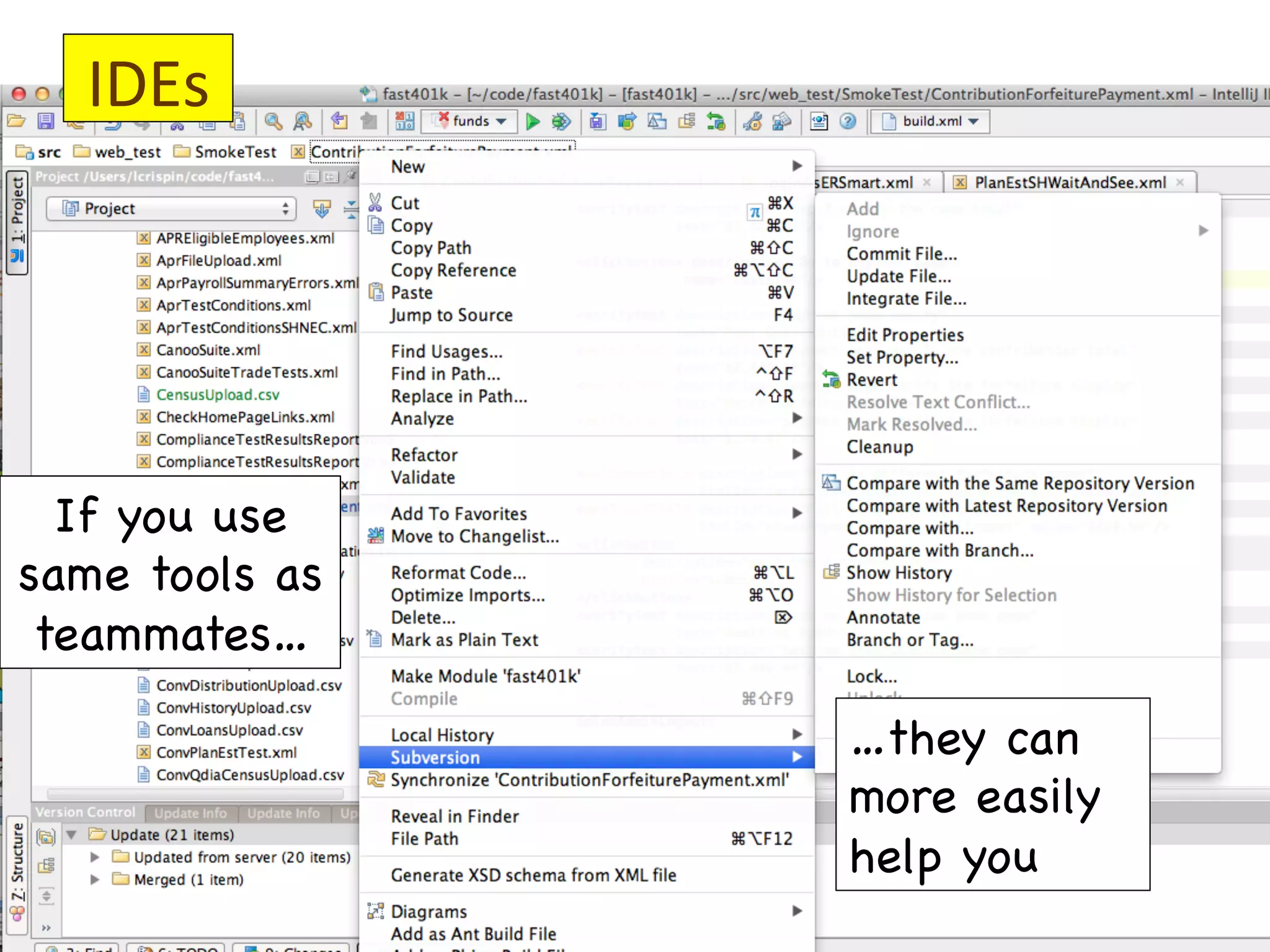Click the SmokeTest breadcrumb
1270x952 pixels.
(x=225, y=152)
